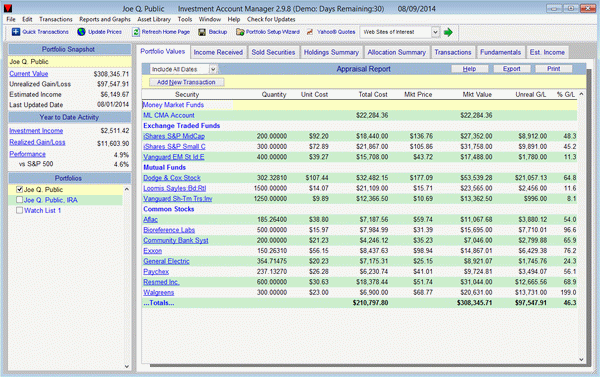Open the Asset Library menu
Image resolution: width=600 pixels, height=377 pixels.
(x=154, y=19)
